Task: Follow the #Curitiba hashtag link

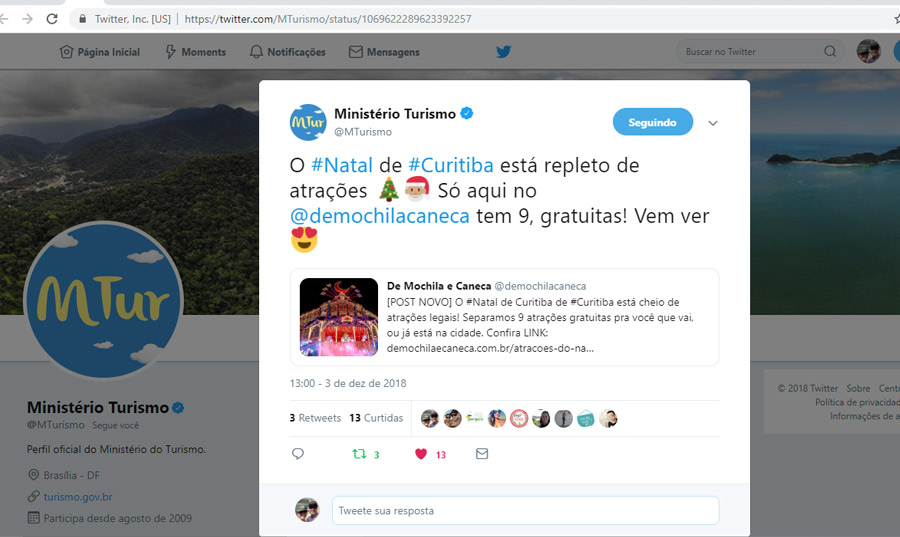Action: click(x=451, y=165)
